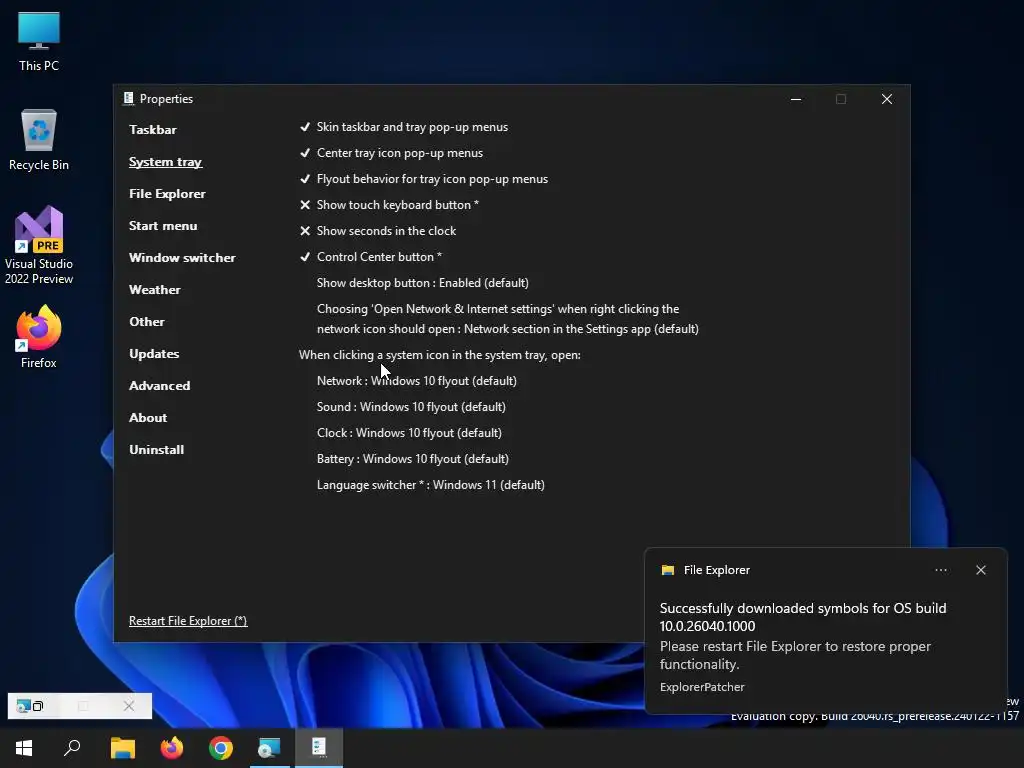Select Visual Studio 2022 Preview desktop shortcut

click(x=39, y=246)
